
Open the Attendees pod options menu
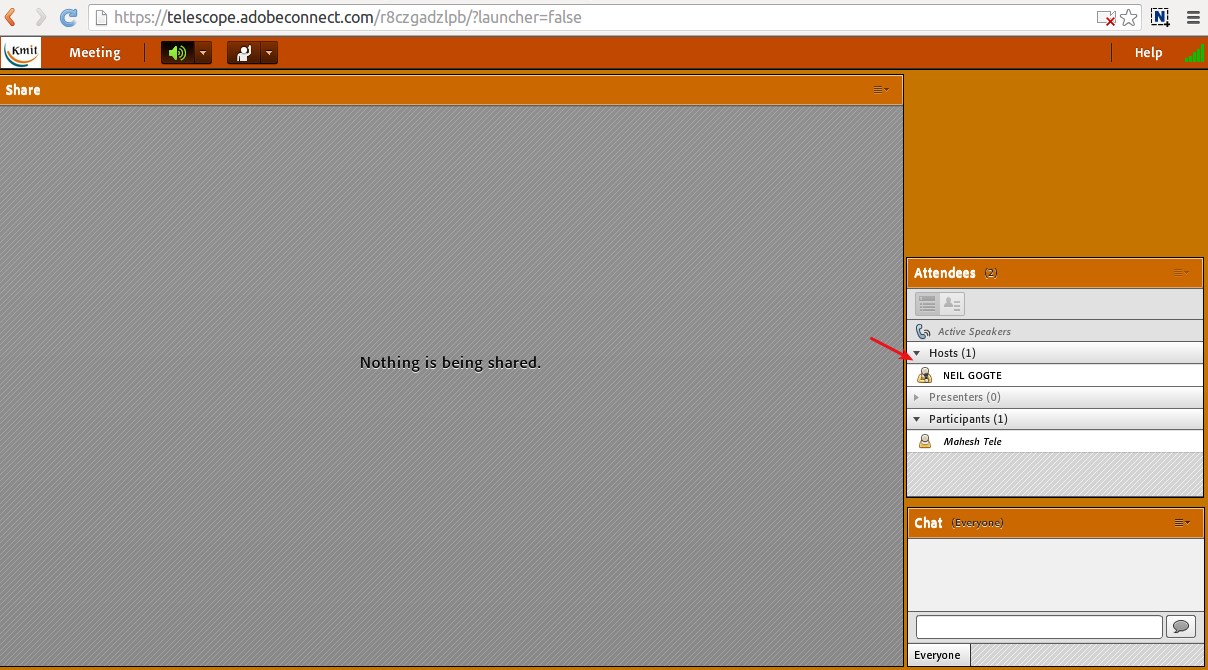tap(1181, 273)
